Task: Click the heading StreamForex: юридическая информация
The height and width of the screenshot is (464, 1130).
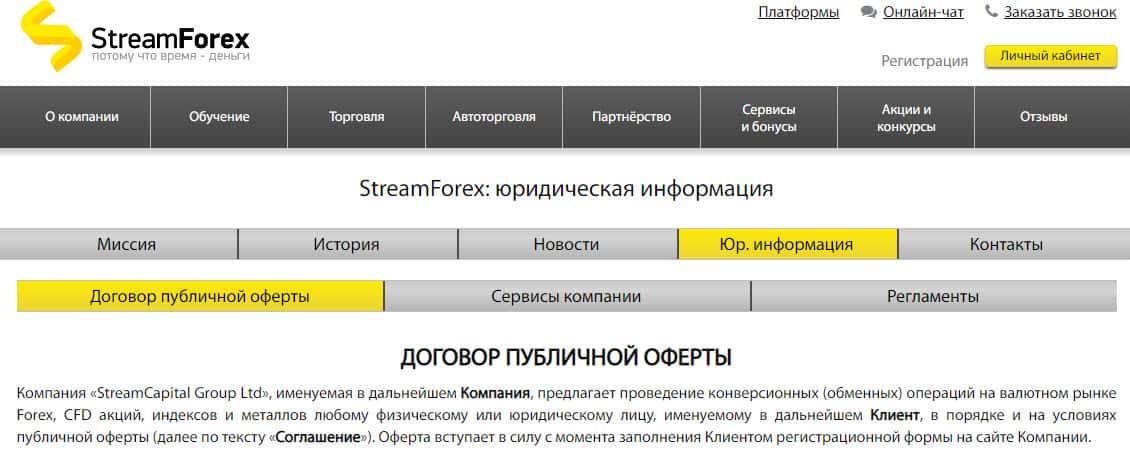Action: pyautogui.click(x=566, y=189)
